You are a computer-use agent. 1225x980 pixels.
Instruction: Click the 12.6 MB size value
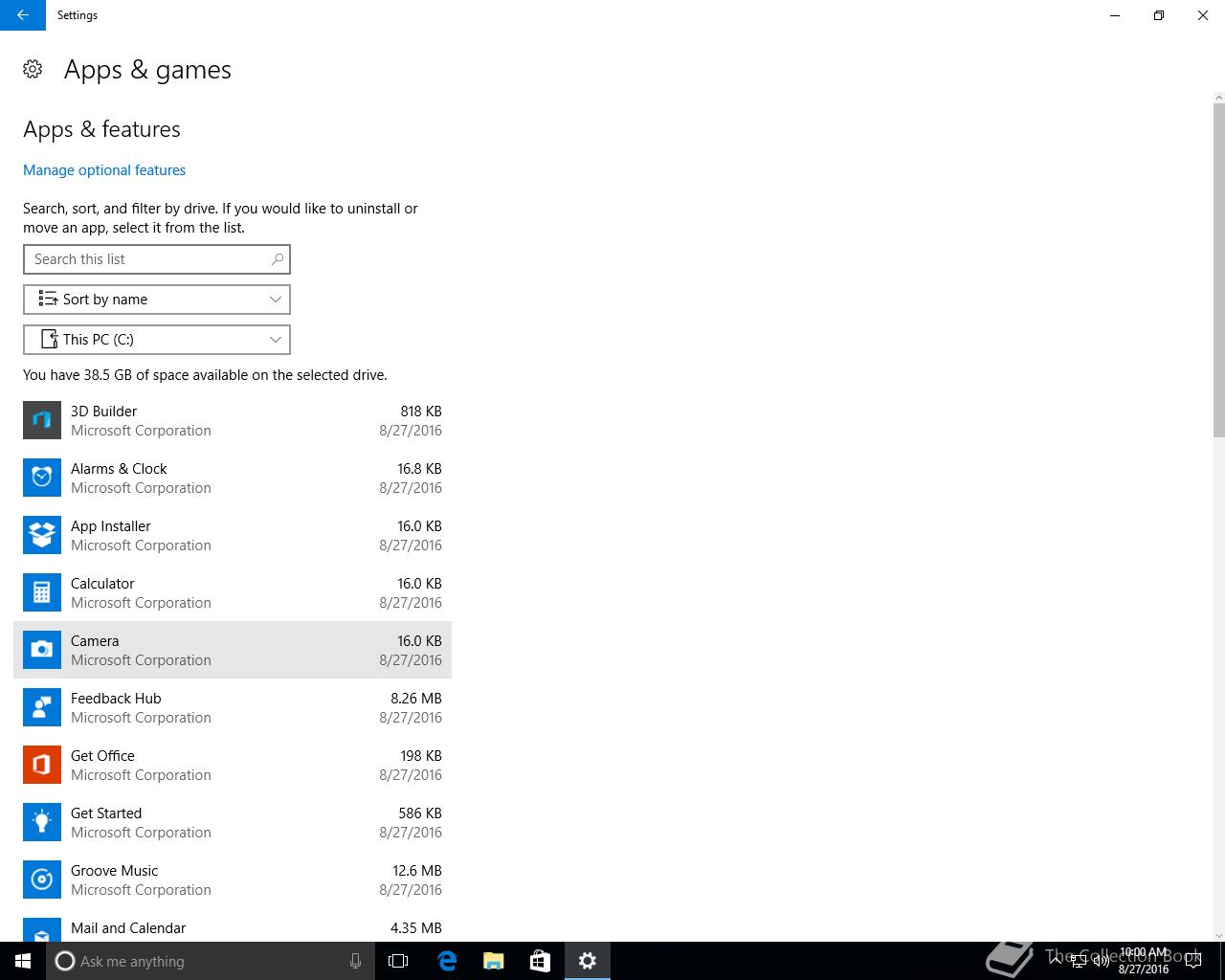point(417,871)
